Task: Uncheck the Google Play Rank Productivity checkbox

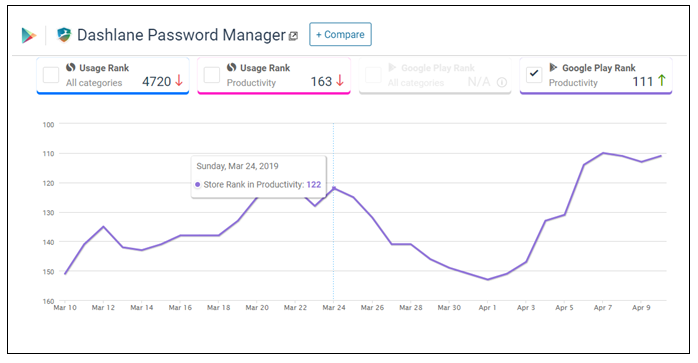Action: [534, 75]
